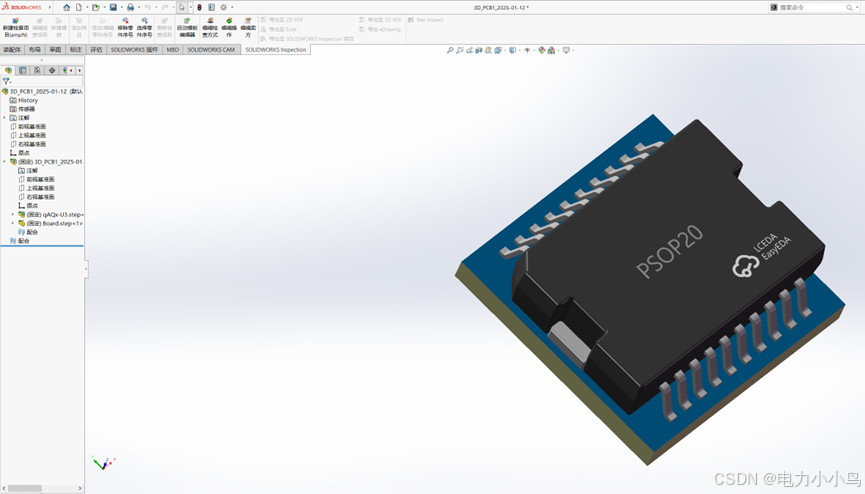865x494 pixels.
Task: Click the filter funnel icon in tree
Action: [7, 81]
